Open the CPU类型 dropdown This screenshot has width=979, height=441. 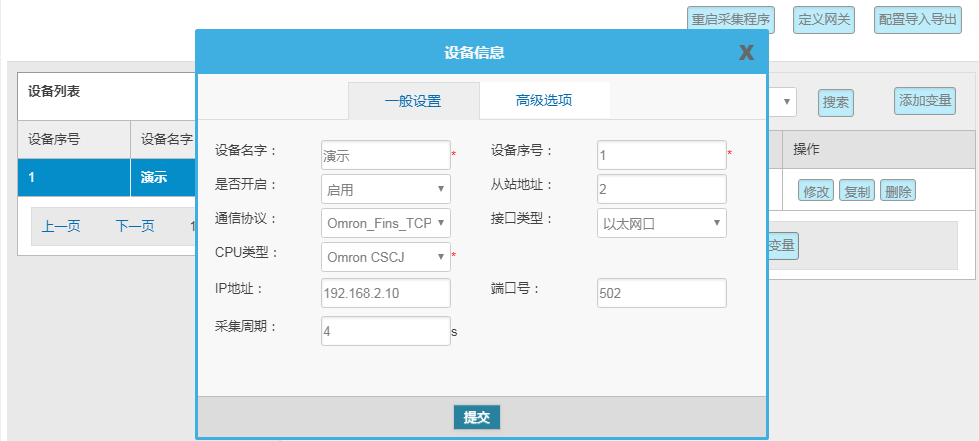pos(385,257)
